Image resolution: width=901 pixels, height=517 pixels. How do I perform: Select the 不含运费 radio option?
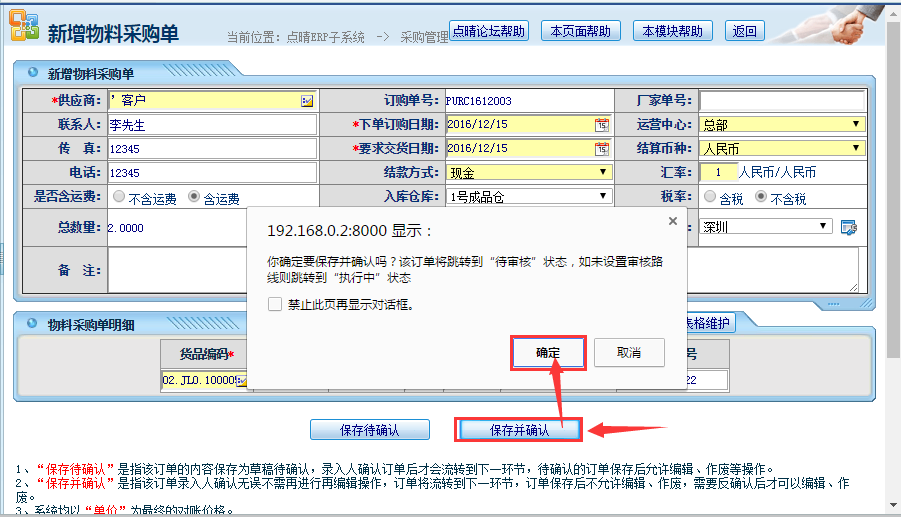(x=119, y=198)
